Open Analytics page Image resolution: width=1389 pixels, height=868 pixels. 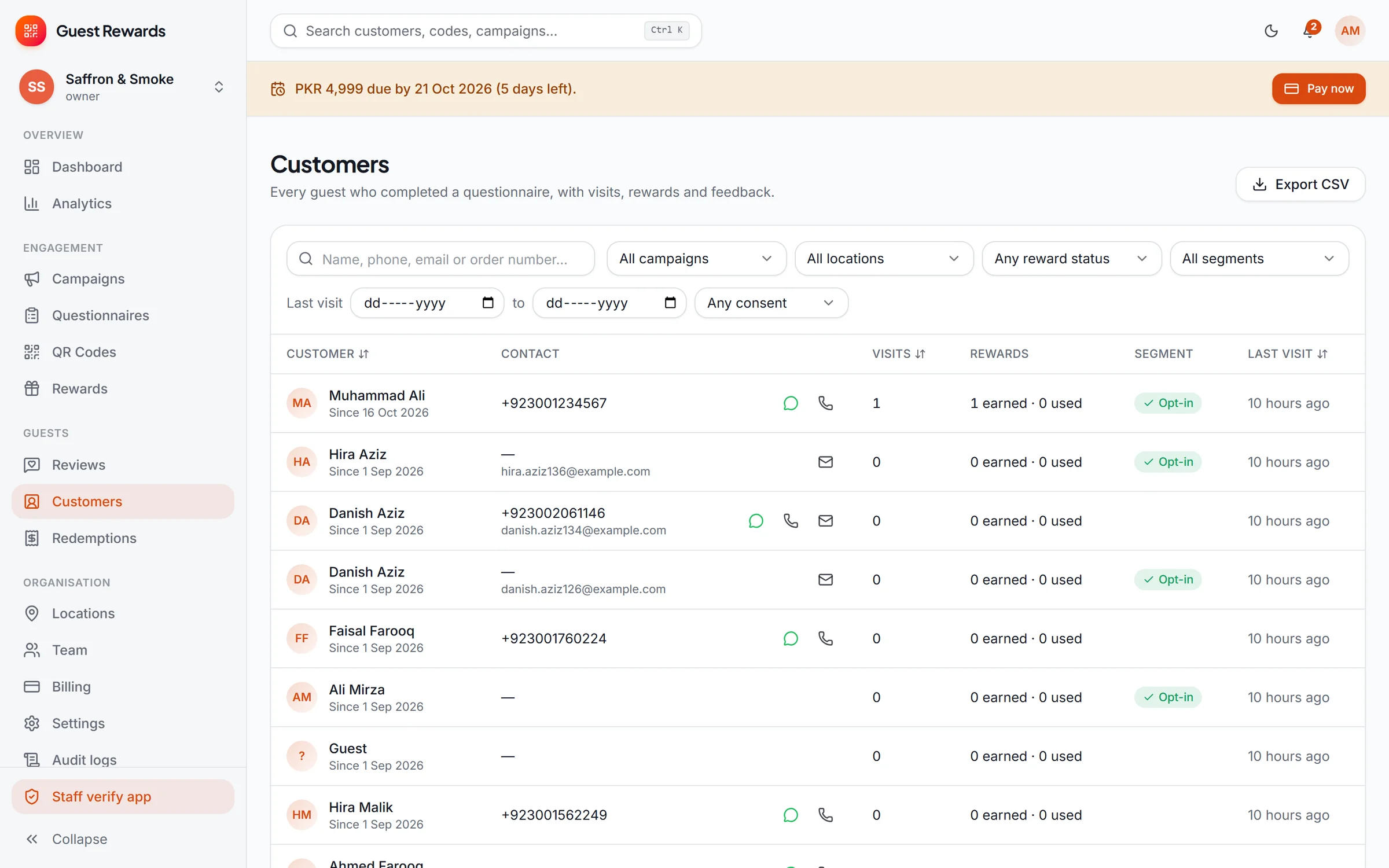(x=123, y=204)
